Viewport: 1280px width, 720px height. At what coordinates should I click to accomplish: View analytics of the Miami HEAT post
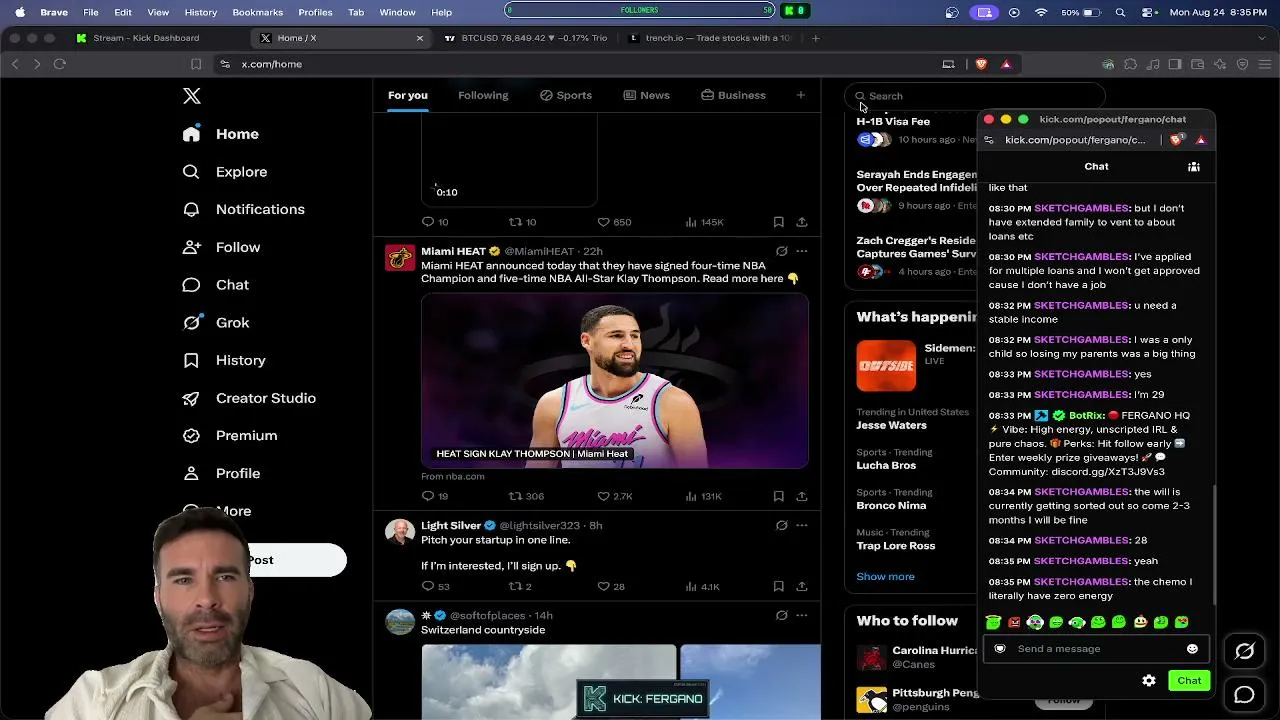pyautogui.click(x=704, y=496)
